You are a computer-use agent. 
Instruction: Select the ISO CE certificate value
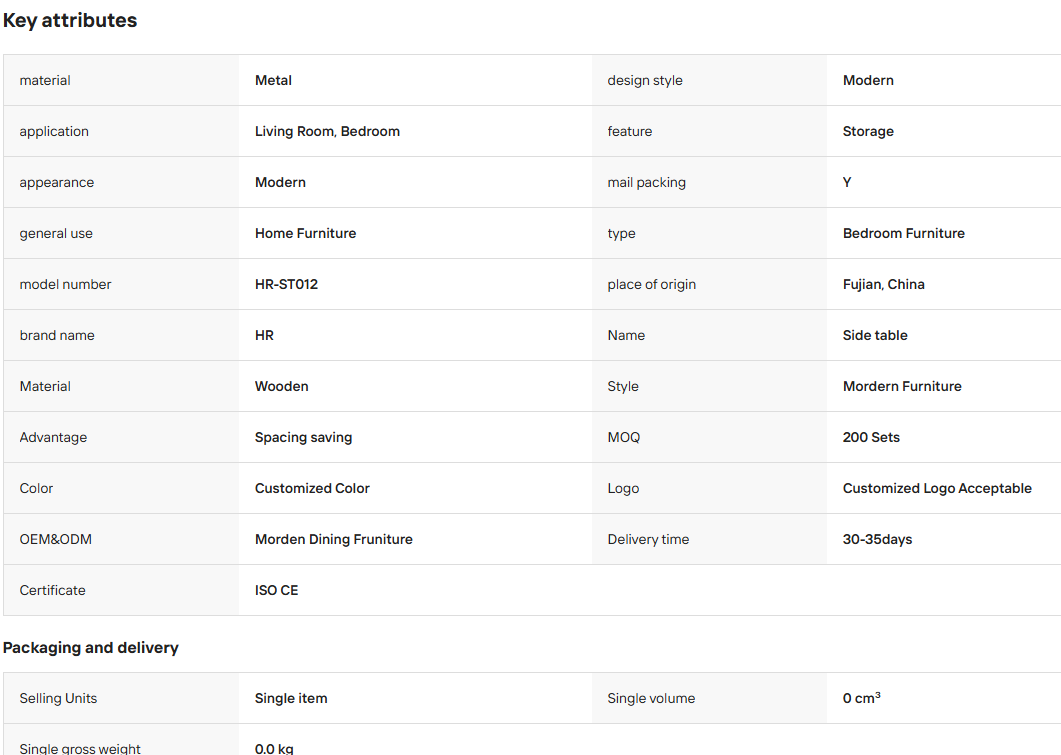(277, 591)
